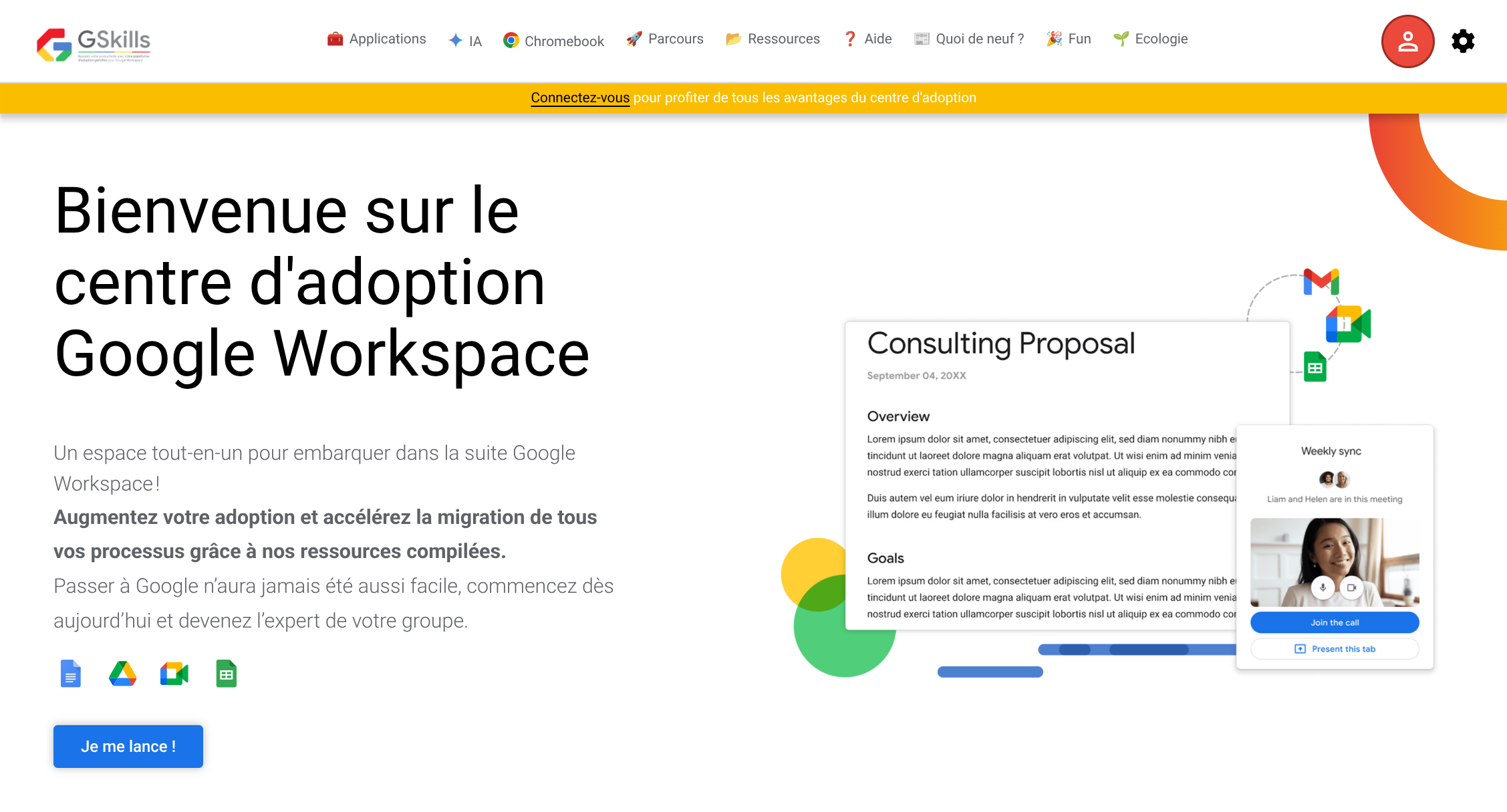Image resolution: width=1507 pixels, height=812 pixels.
Task: Click the Weekly sync title text
Action: (x=1331, y=451)
